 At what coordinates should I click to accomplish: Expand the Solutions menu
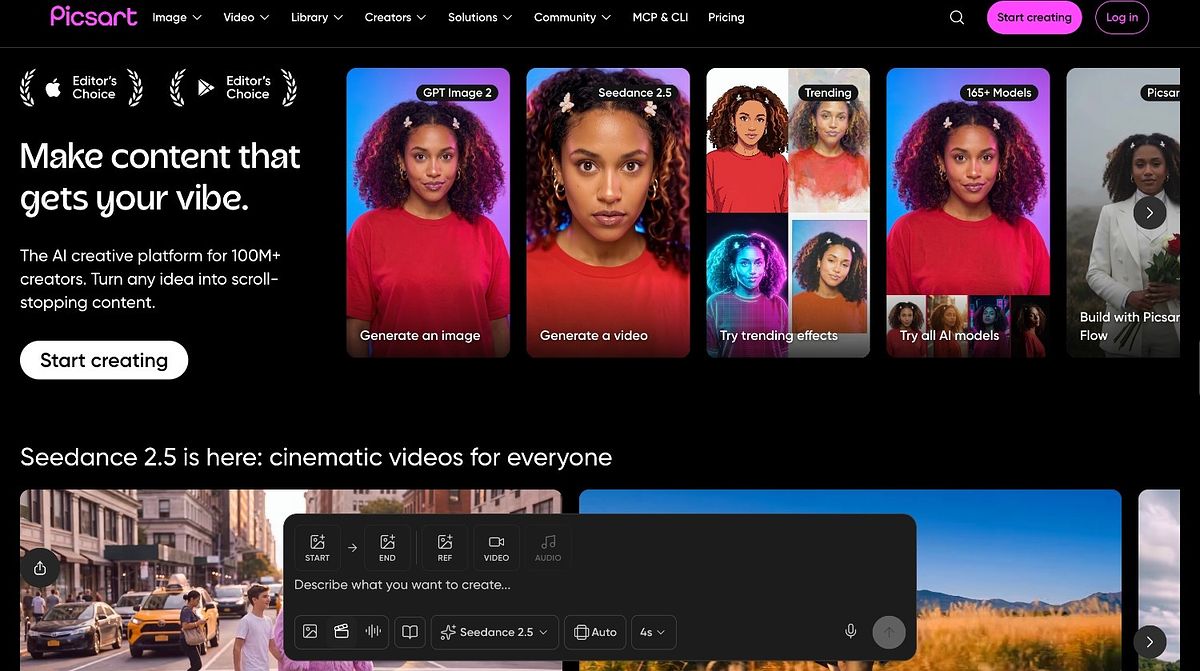tap(480, 17)
